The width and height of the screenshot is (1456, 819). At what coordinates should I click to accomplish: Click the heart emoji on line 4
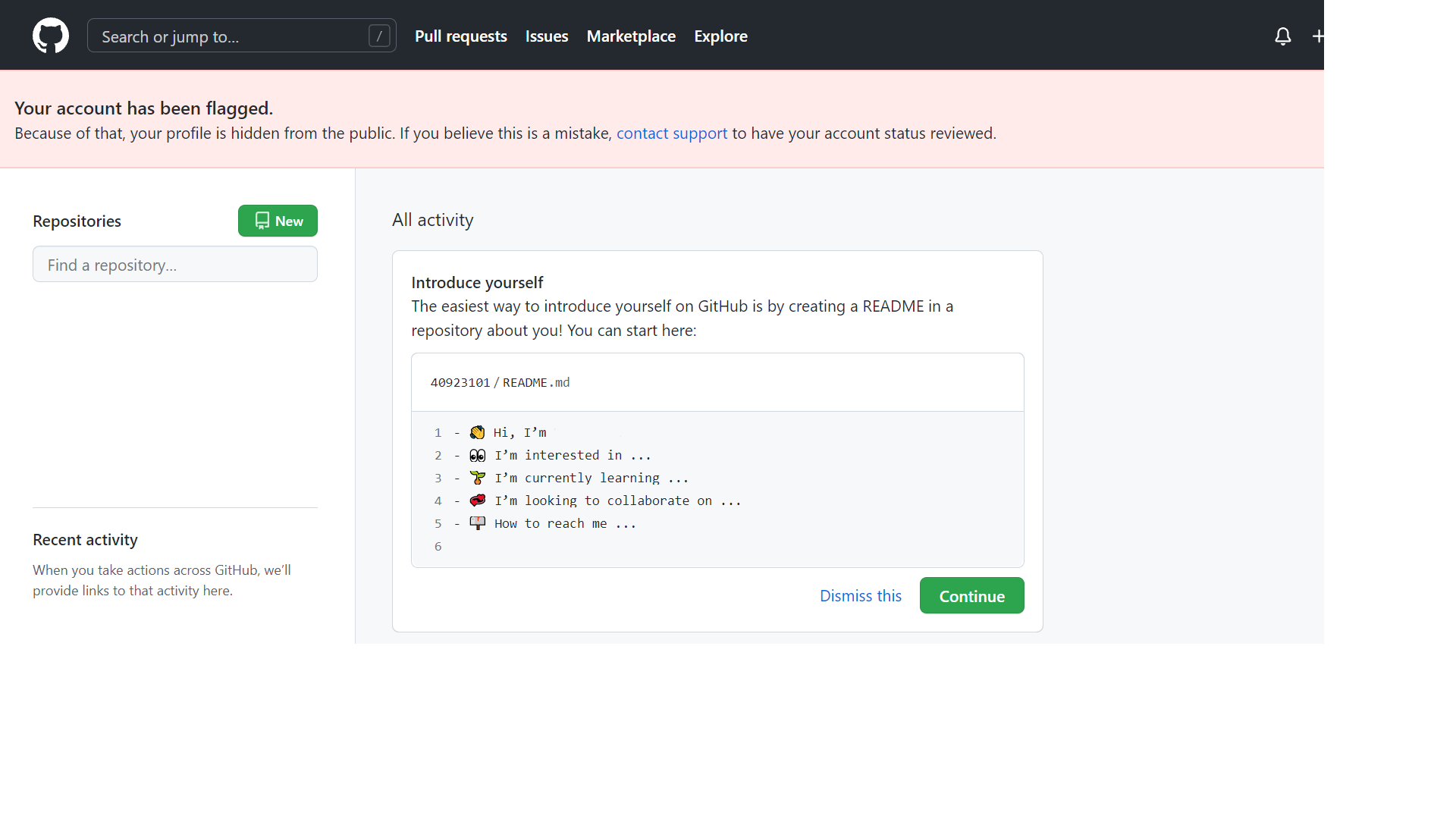click(x=477, y=500)
